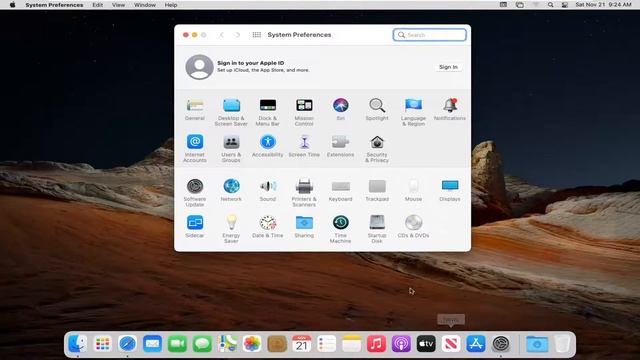Open the Edit menu
Viewport: 640px width, 360px height.
98,5
